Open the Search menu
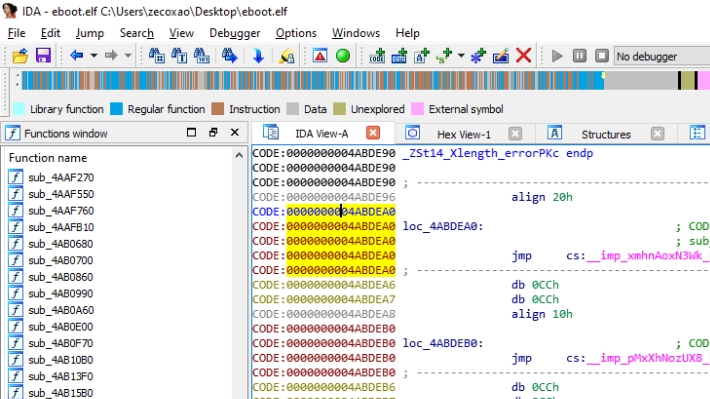The width and height of the screenshot is (710, 399). [137, 33]
